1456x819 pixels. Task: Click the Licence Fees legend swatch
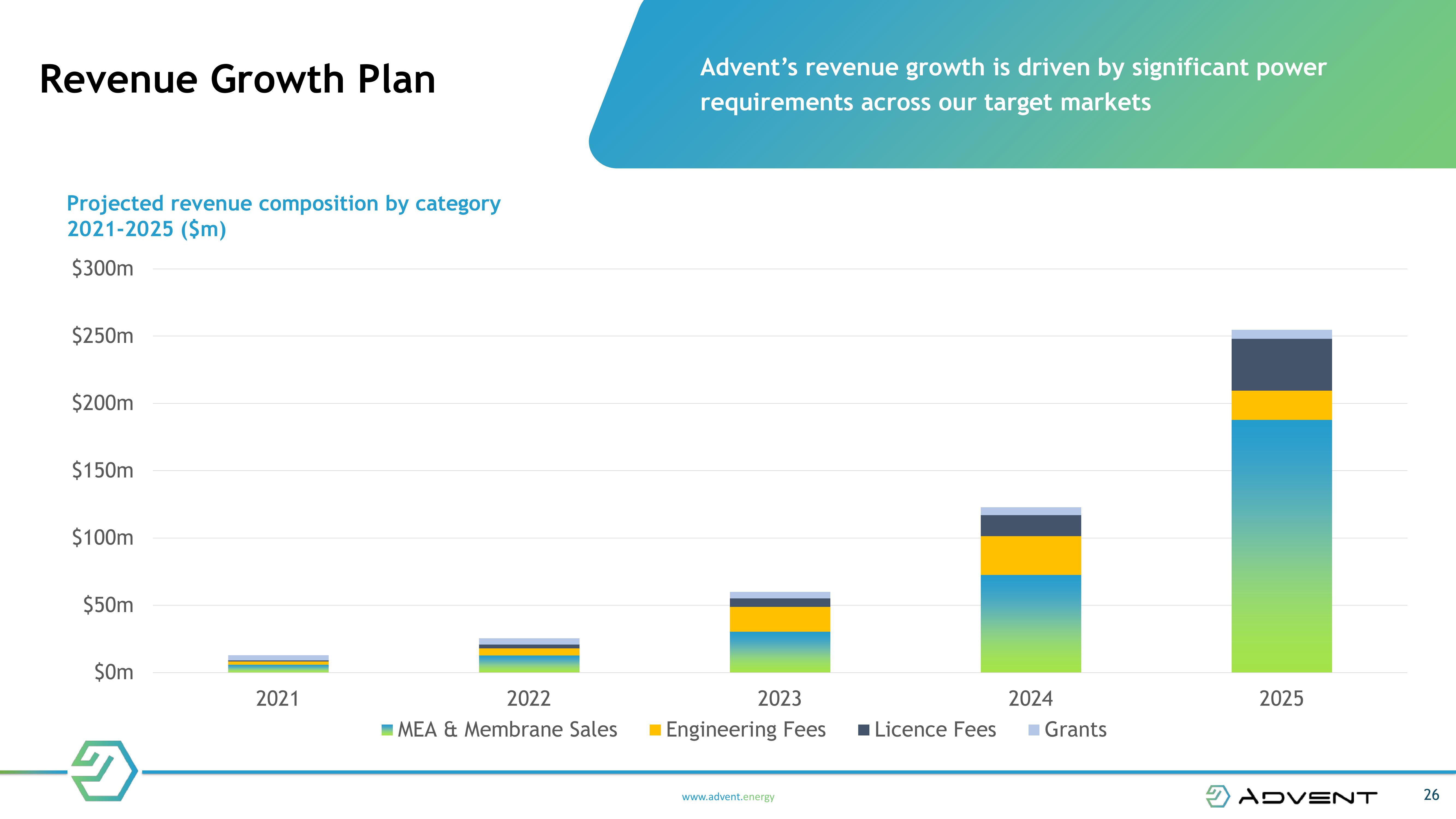coord(864,730)
